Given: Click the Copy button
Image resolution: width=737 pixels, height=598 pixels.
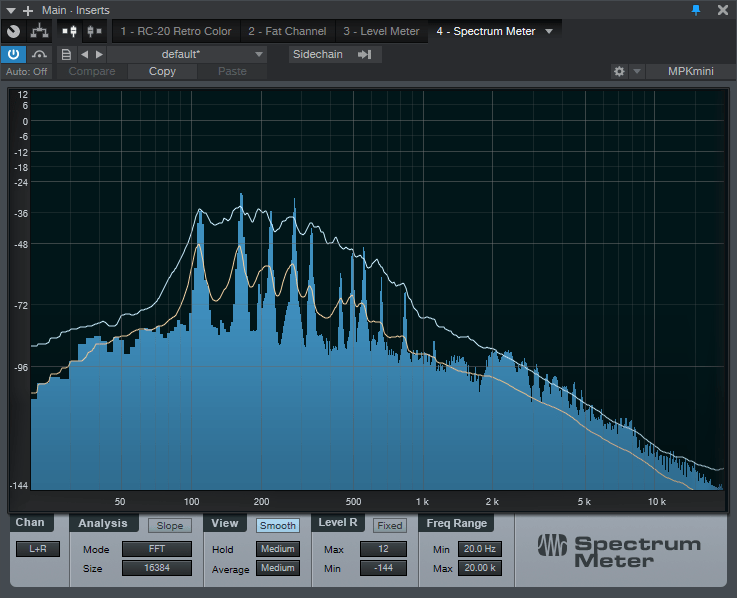Looking at the screenshot, I should pyautogui.click(x=162, y=71).
